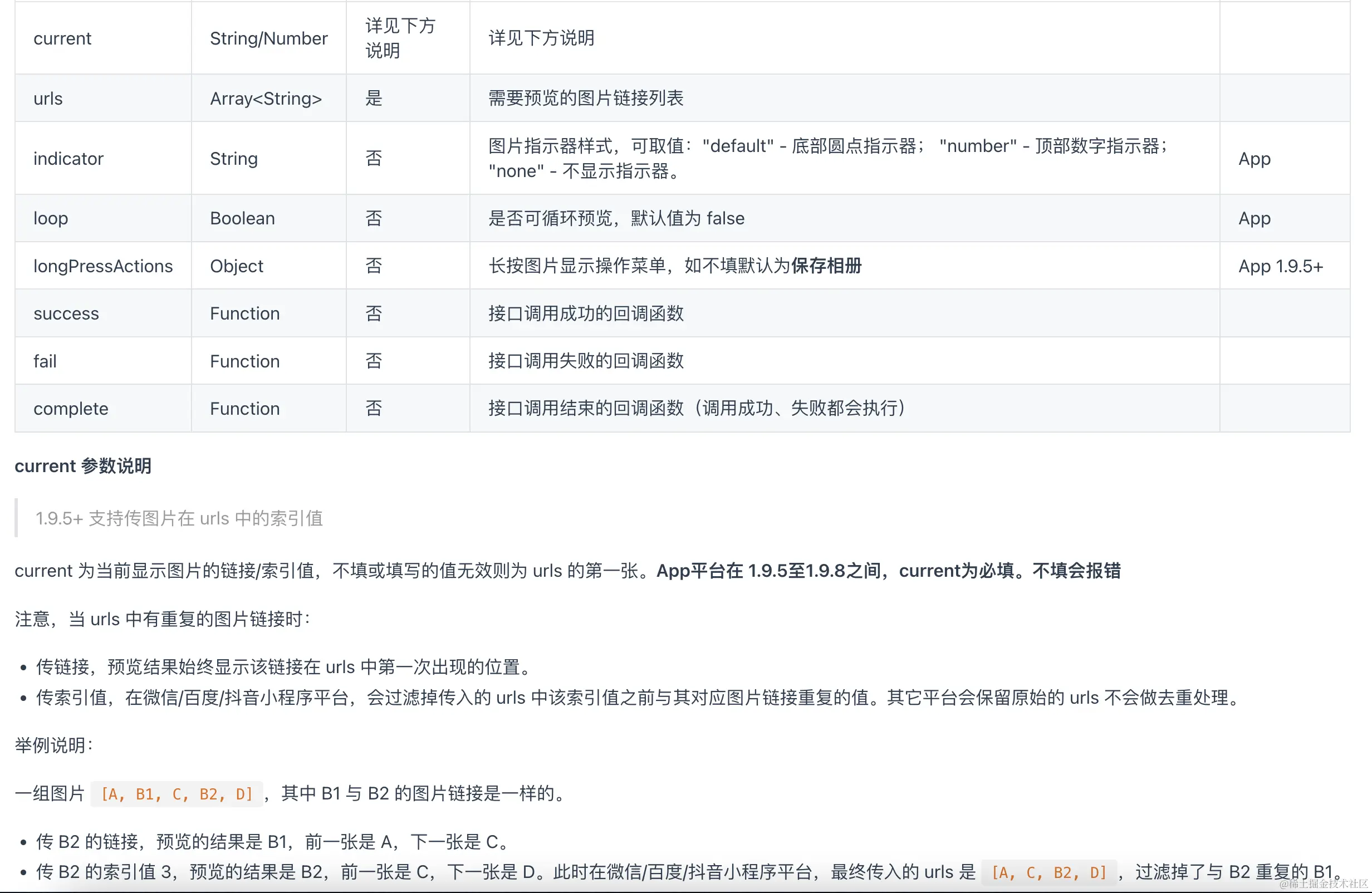Select the 'loop' parameter name
The width and height of the screenshot is (1372, 893).
(x=51, y=218)
